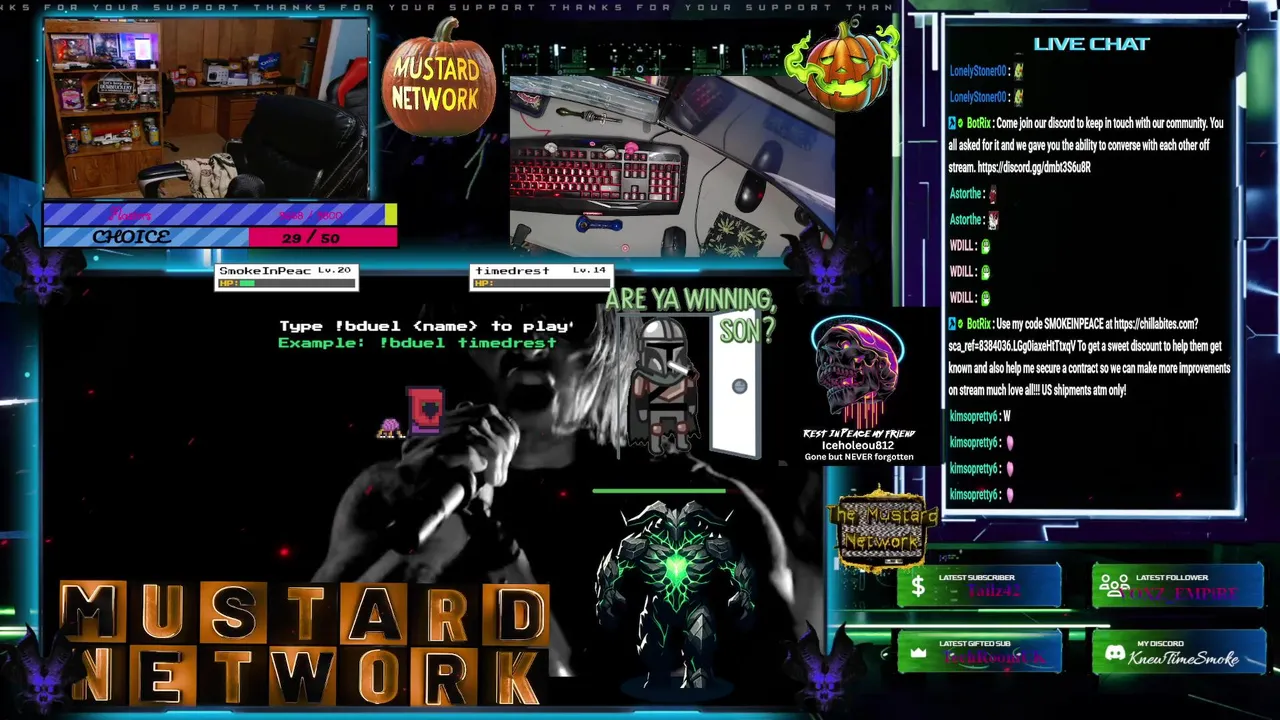Click the last WDILL green emote

coord(985,297)
